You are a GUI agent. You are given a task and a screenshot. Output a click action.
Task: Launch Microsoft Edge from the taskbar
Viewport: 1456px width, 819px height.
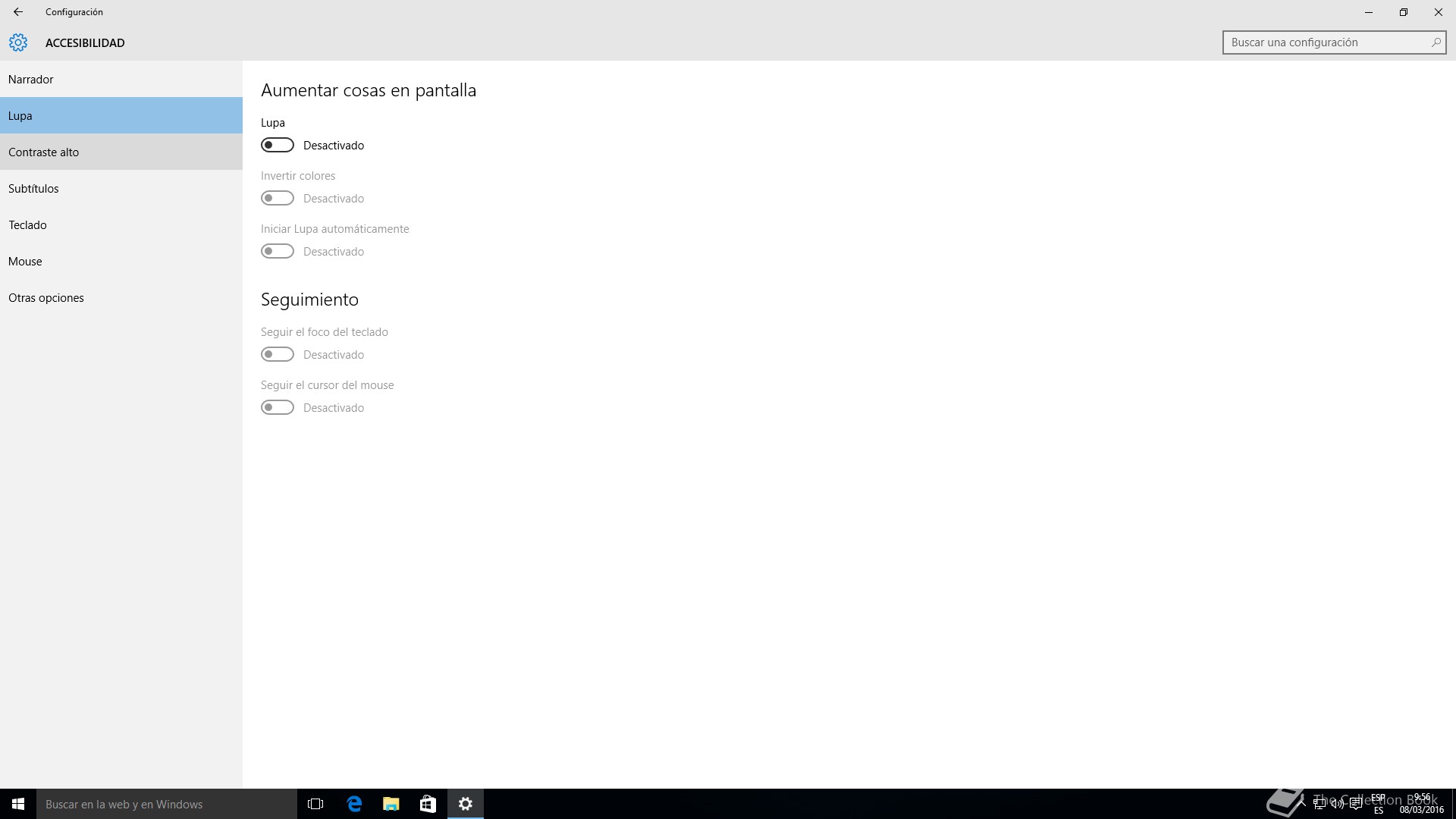coord(354,804)
